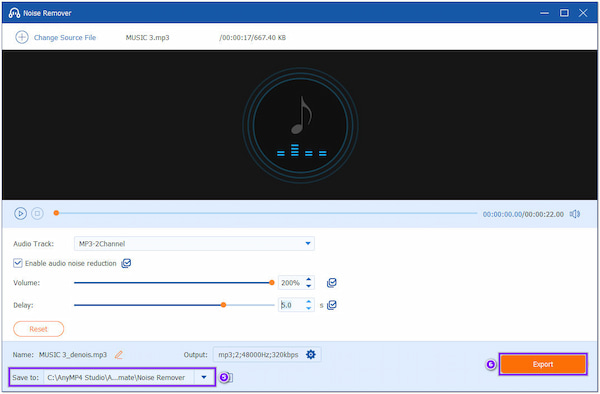
Task: Open output settings gear icon
Action: point(311,355)
